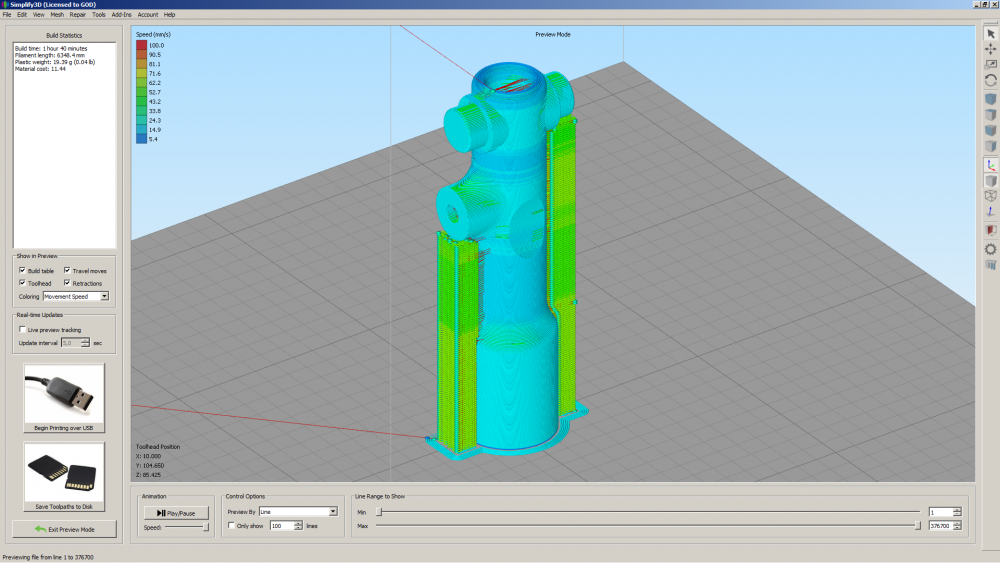
Task: Uncheck the Build table checkbox
Action: pyautogui.click(x=22, y=271)
